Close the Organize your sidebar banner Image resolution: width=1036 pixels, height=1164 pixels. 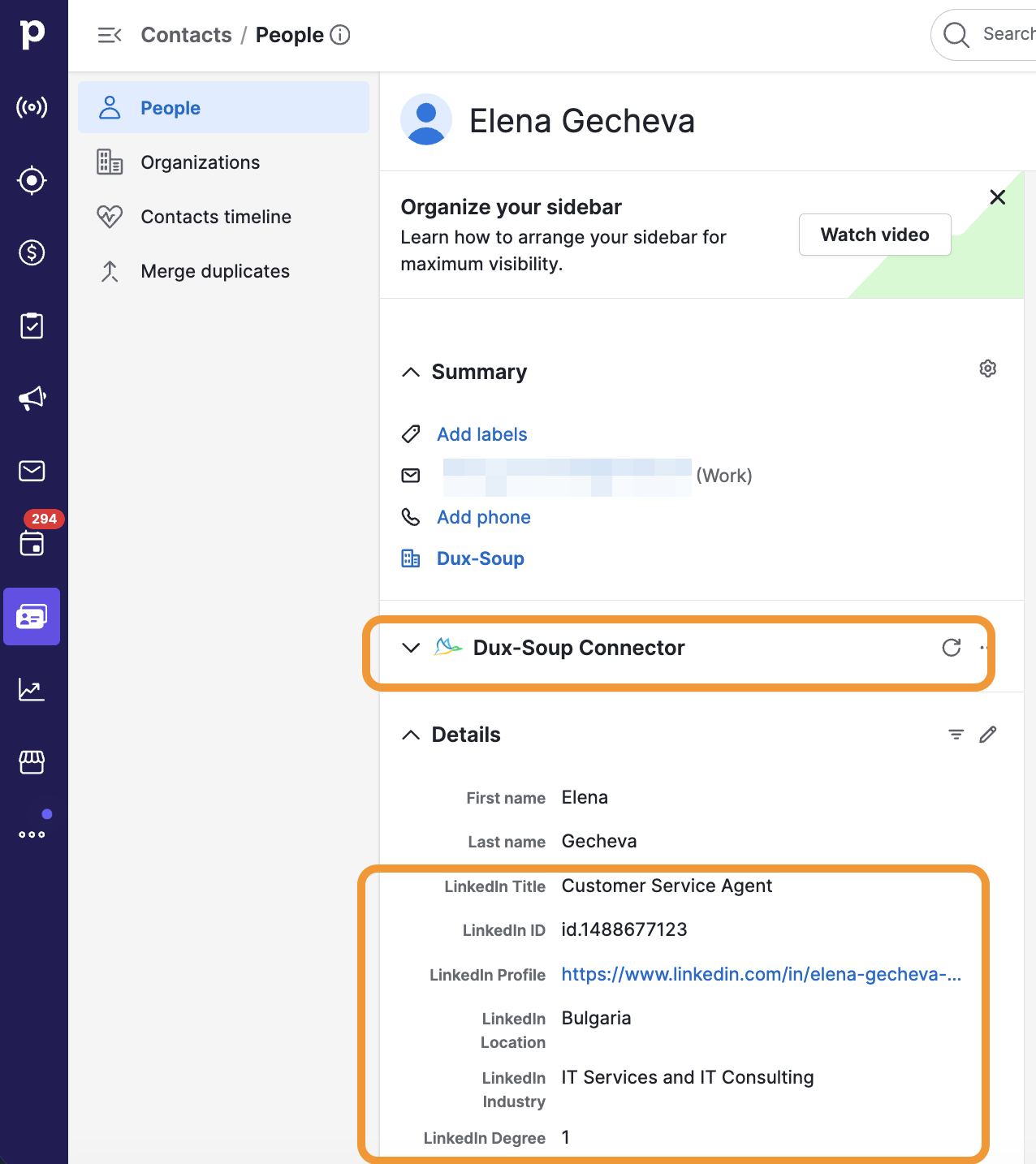998,197
